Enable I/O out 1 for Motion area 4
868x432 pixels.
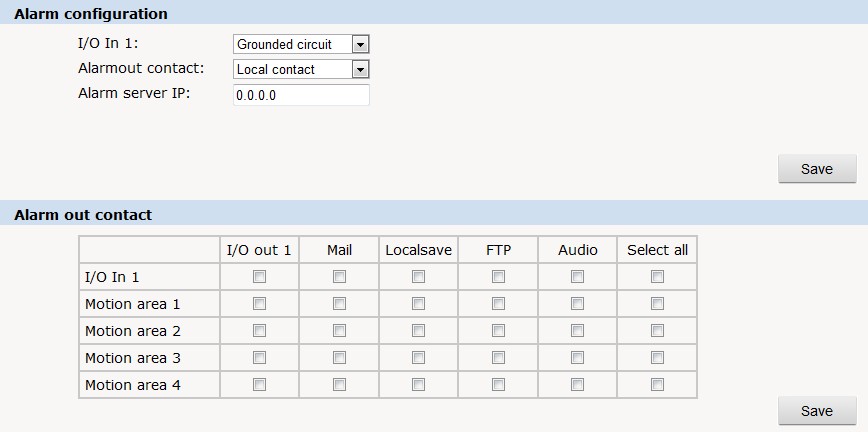(x=259, y=384)
